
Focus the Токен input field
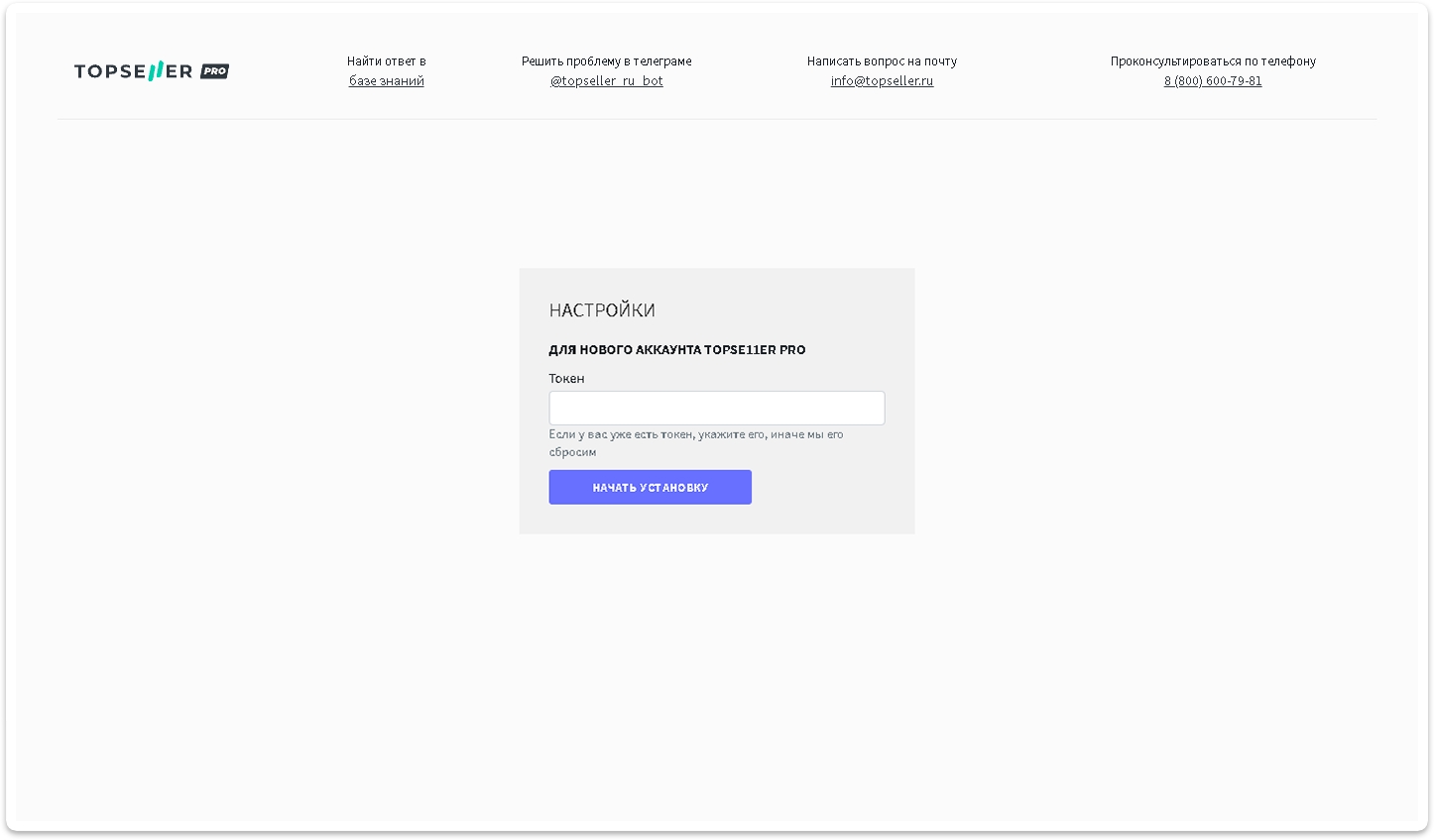click(716, 408)
